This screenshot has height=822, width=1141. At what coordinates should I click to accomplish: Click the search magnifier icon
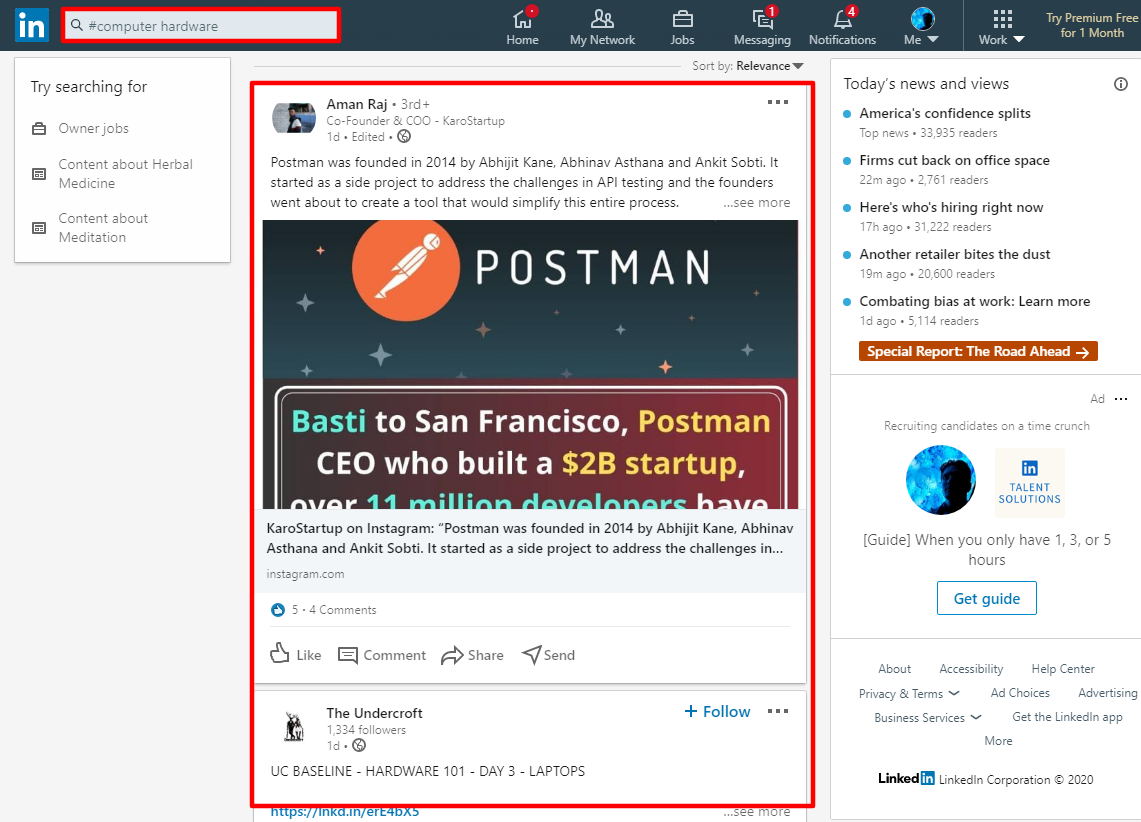(x=76, y=25)
